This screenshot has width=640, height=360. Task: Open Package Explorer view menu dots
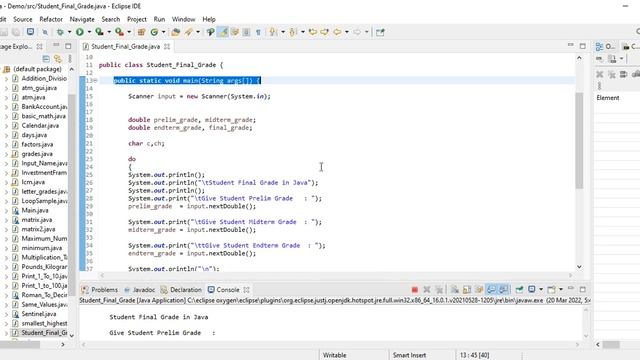[70, 59]
